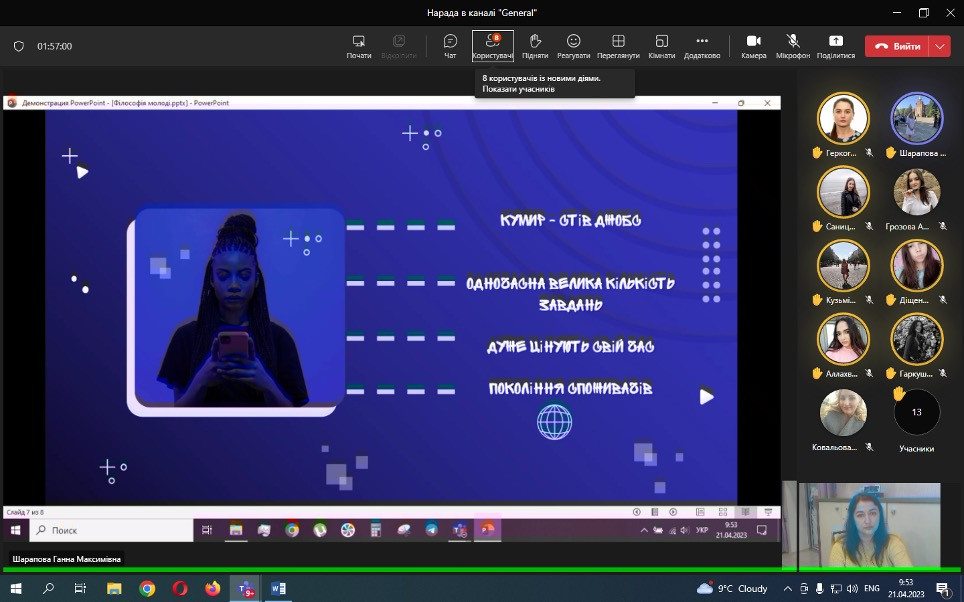
Task: Select the Діщен... participant avatar
Action: [x=917, y=266]
